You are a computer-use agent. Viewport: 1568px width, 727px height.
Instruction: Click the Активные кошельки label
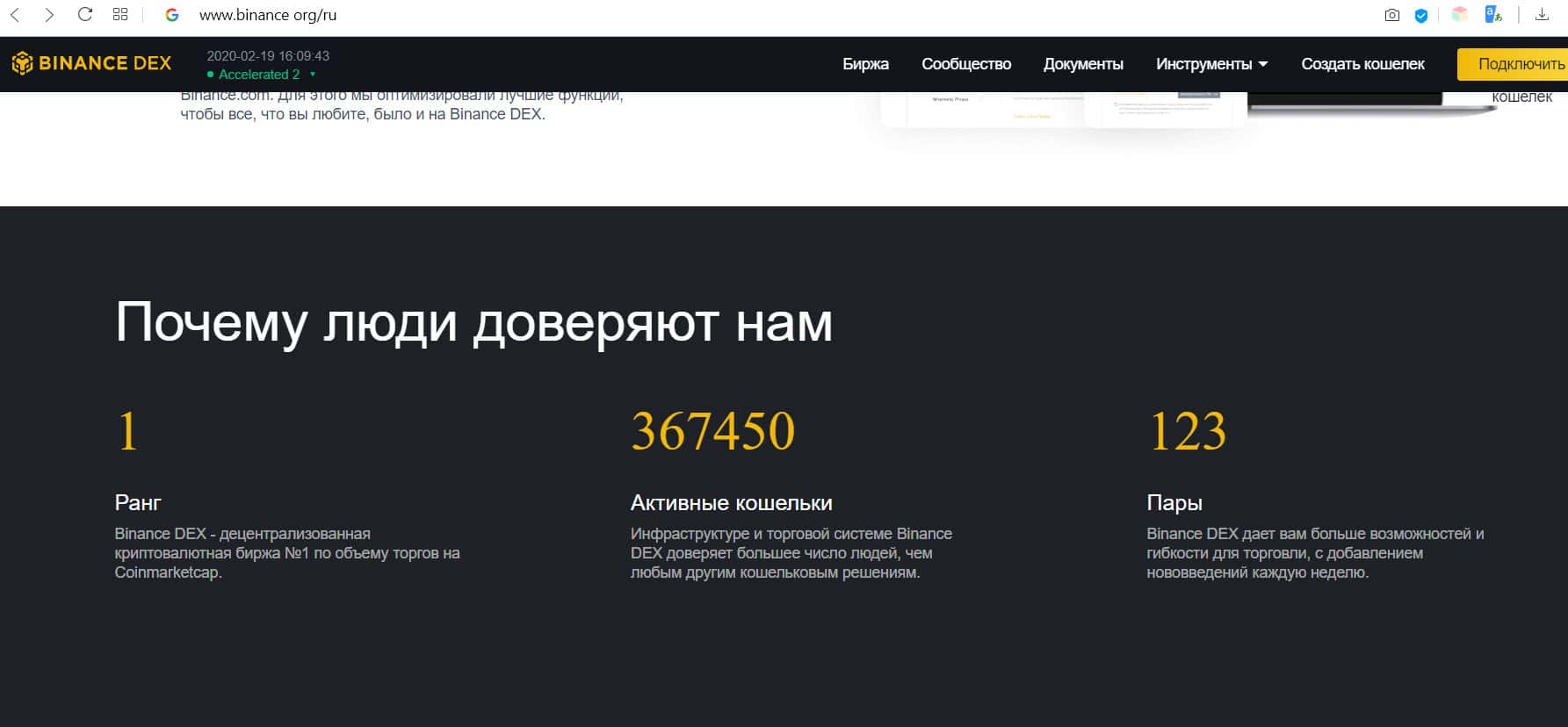(x=731, y=503)
